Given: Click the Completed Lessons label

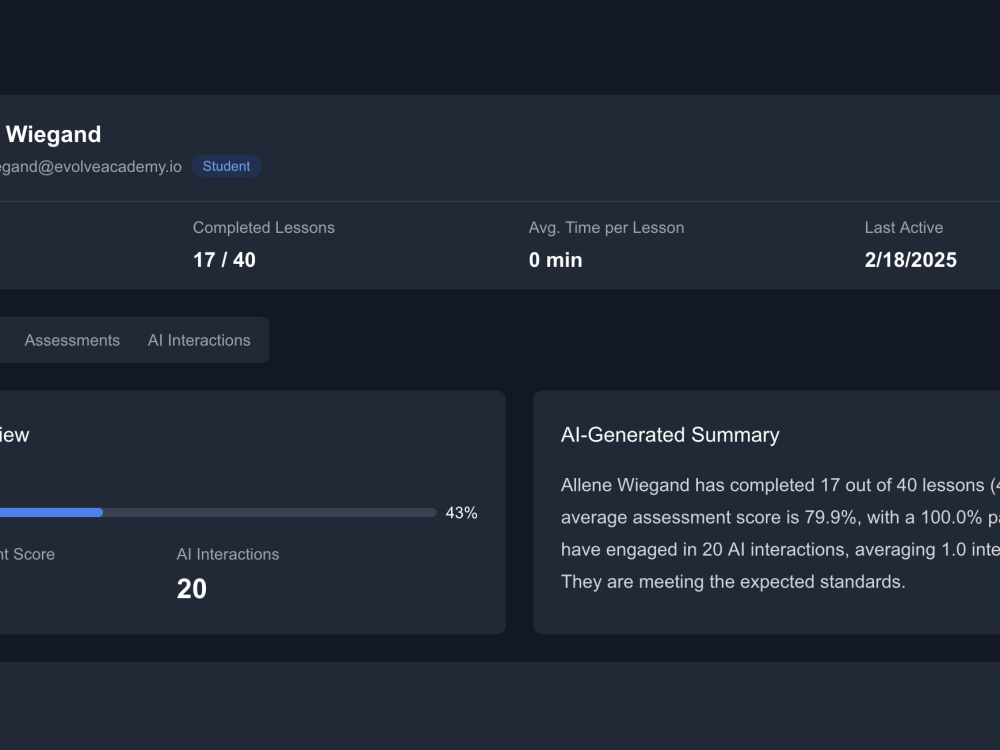Looking at the screenshot, I should 263,228.
